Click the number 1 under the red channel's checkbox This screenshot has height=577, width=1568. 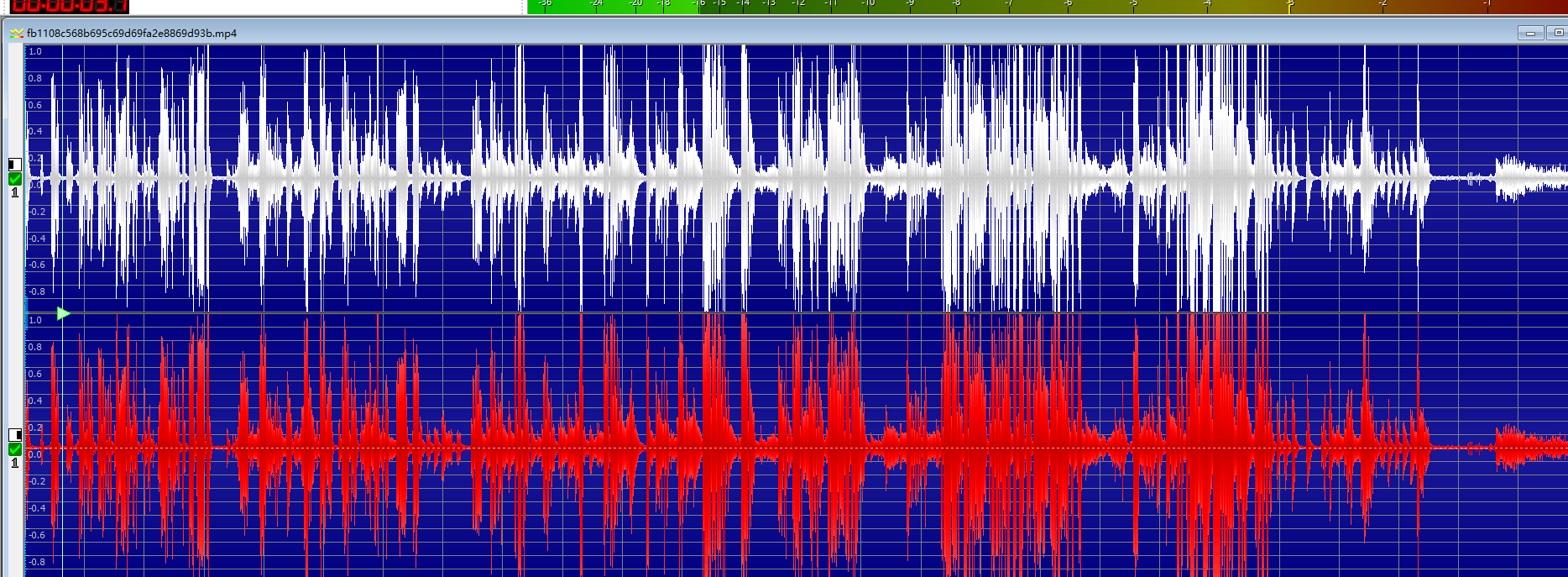(14, 464)
